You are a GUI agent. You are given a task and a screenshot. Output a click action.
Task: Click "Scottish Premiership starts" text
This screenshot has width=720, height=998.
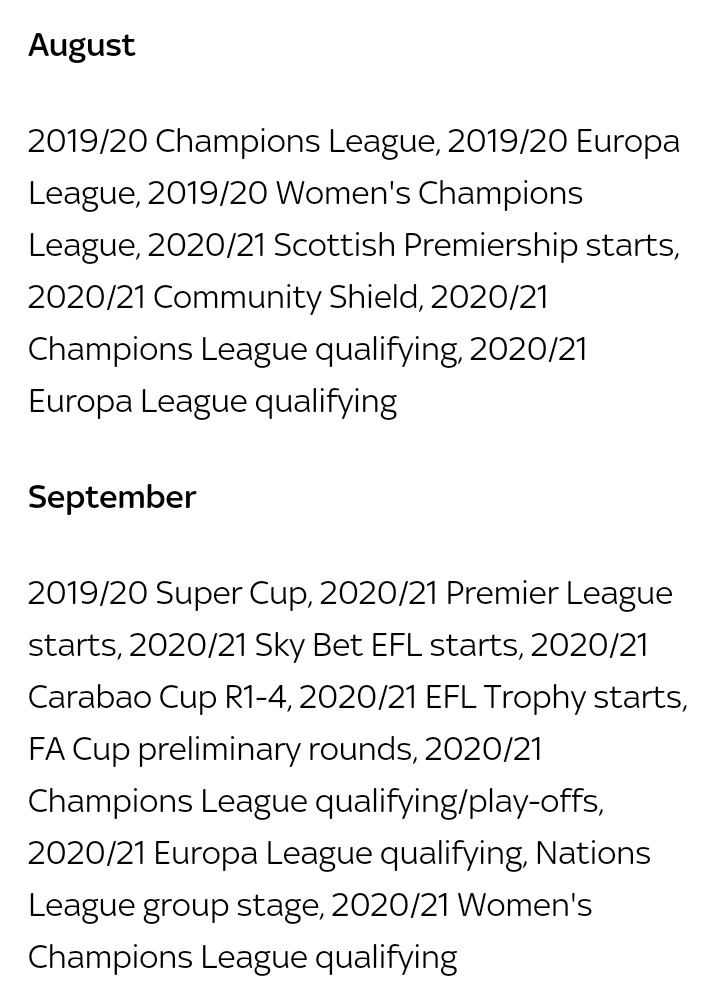[x=474, y=245]
